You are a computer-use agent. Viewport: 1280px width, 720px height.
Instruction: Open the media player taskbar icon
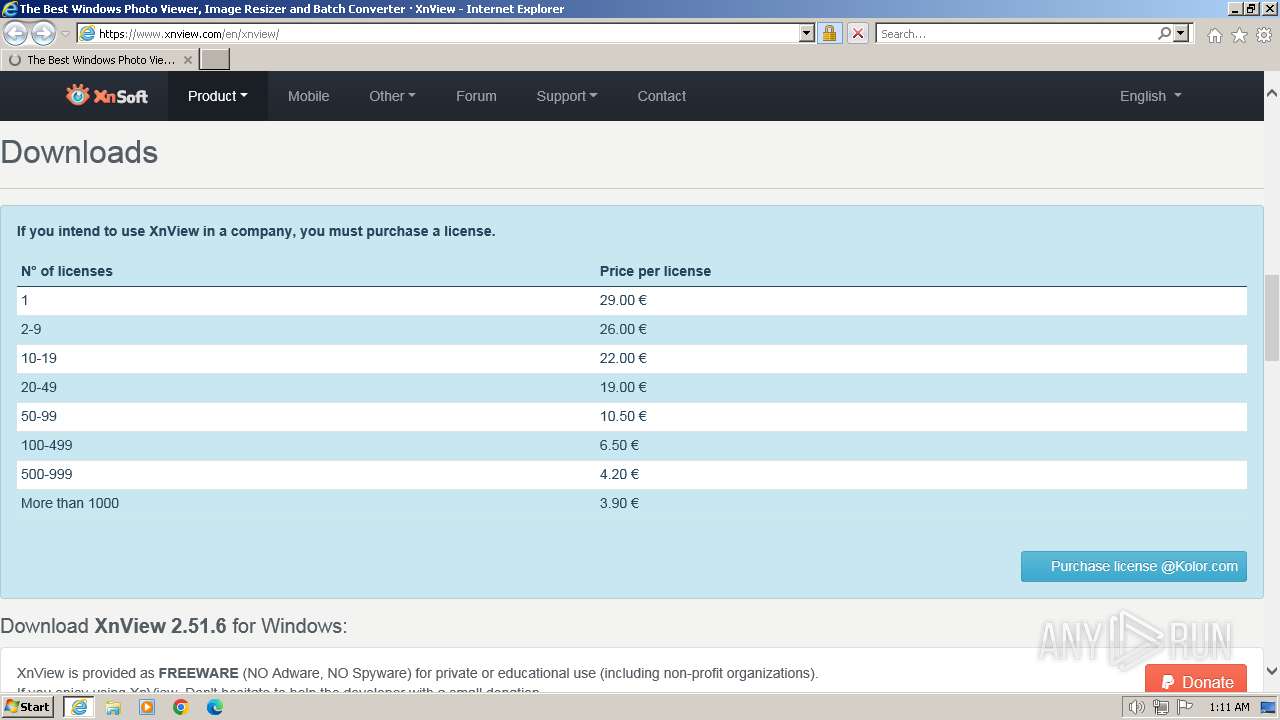[147, 707]
